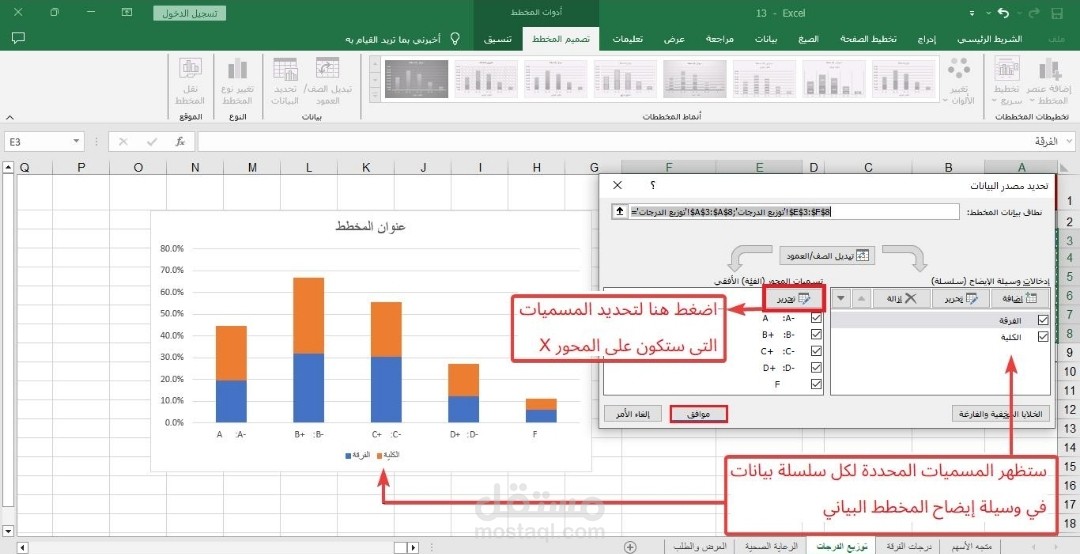Screen dimensions: 1080x554
Task: Open Quick Layout (تخطيط سريع) dropdown
Action: [x=1006, y=81]
